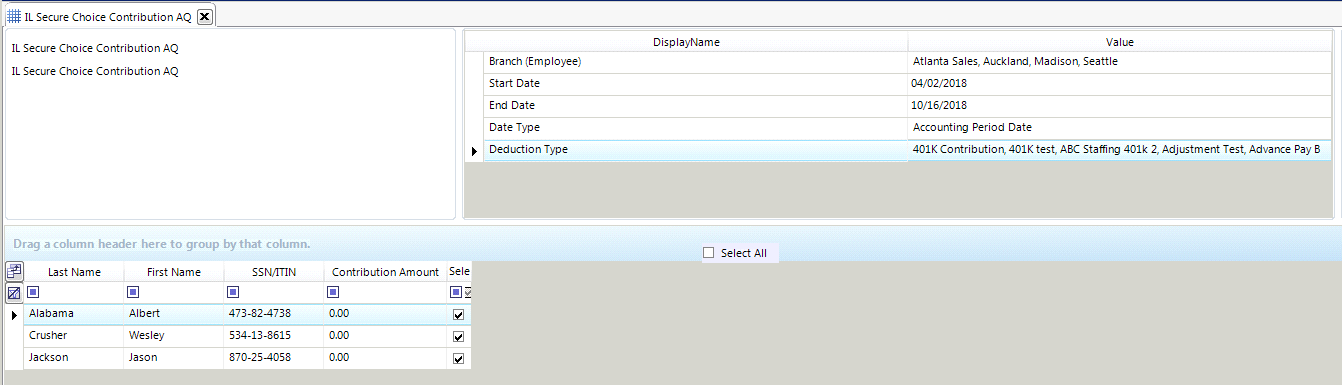Click SSN cell 870-25-4058
Screen dimensions: 1342x385
pos(274,358)
